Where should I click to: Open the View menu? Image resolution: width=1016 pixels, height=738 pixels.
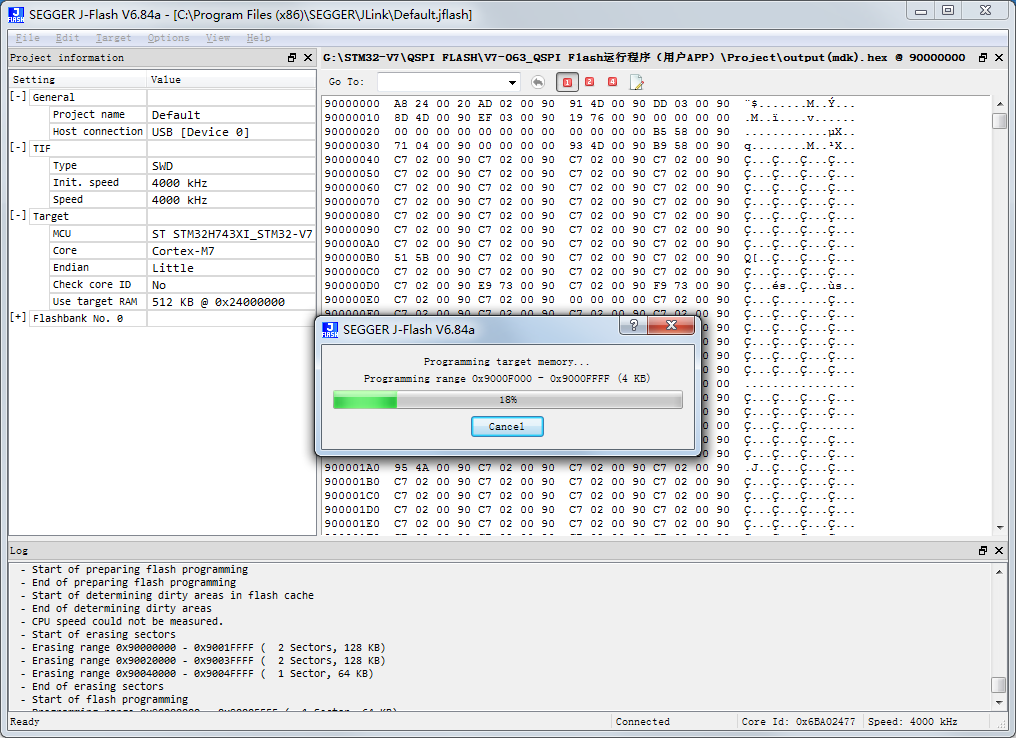(218, 38)
